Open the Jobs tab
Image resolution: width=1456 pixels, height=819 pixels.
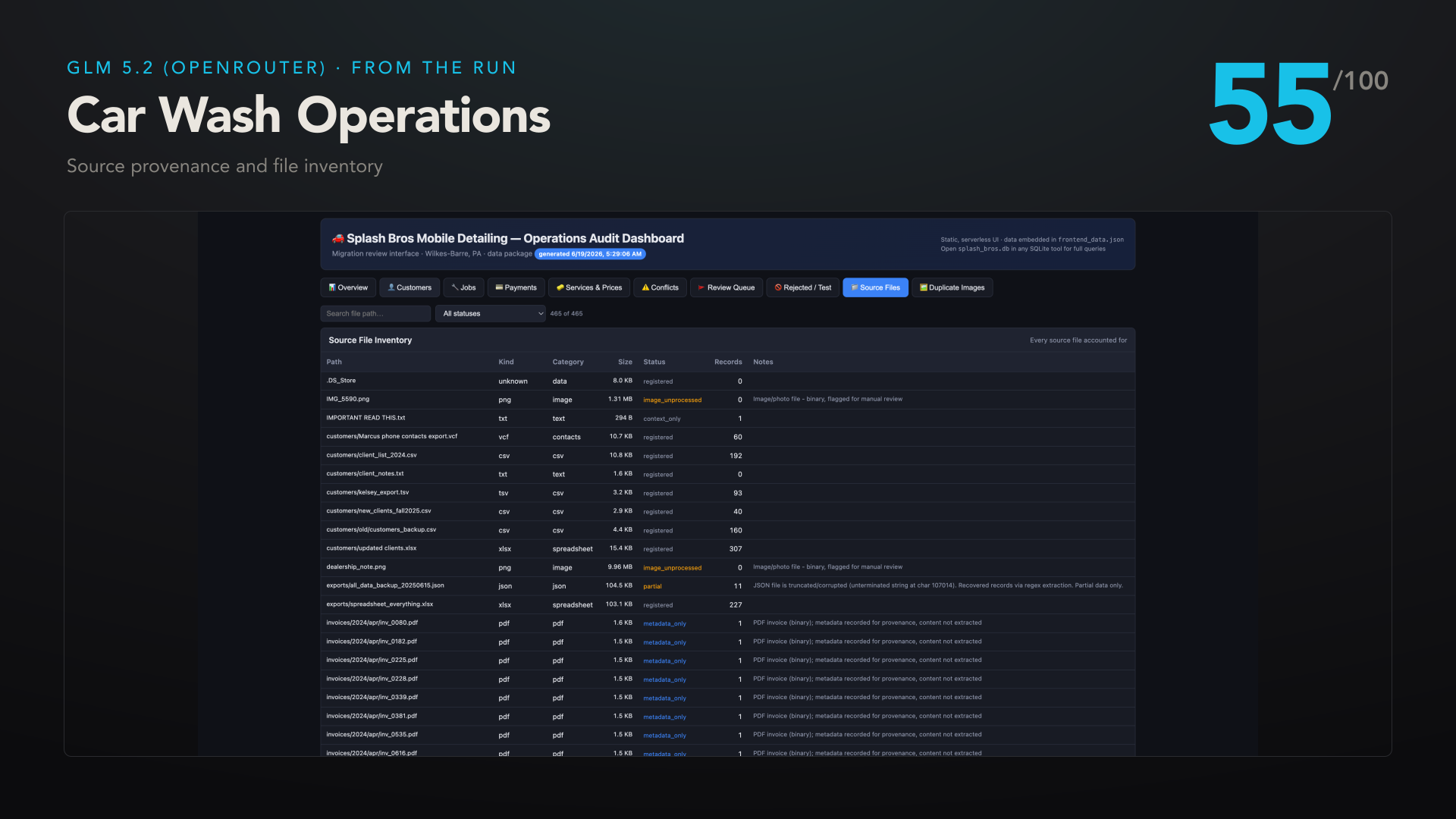(x=463, y=287)
